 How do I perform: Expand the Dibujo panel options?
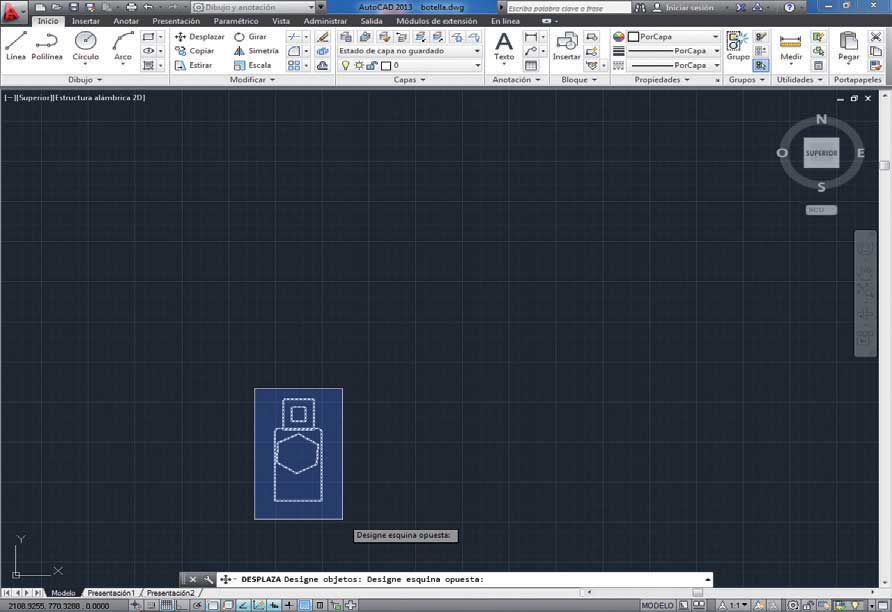click(x=85, y=79)
